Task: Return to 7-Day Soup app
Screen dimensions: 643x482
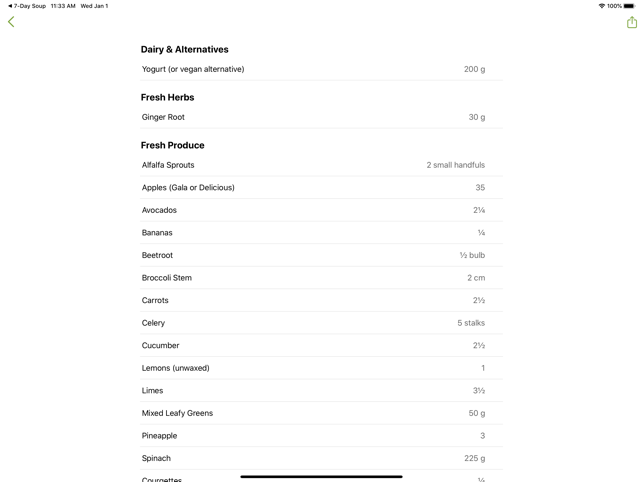Action: [27, 6]
